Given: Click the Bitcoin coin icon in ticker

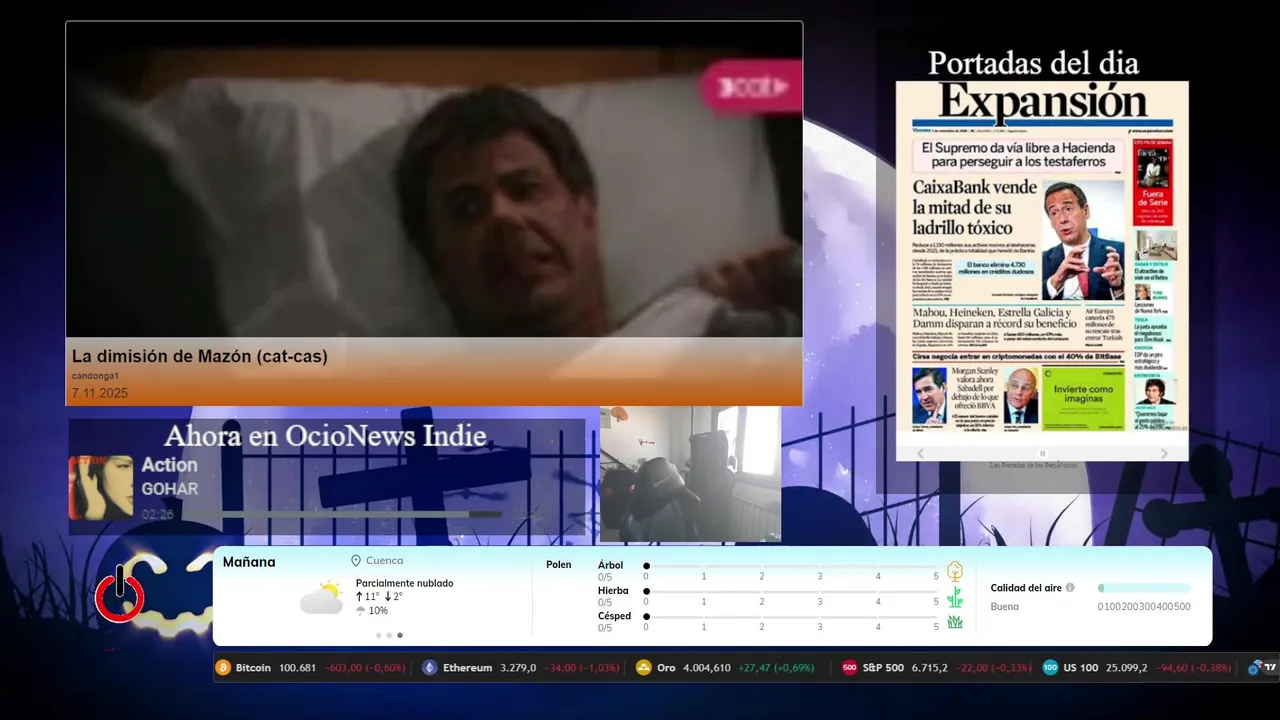Looking at the screenshot, I should [x=223, y=667].
